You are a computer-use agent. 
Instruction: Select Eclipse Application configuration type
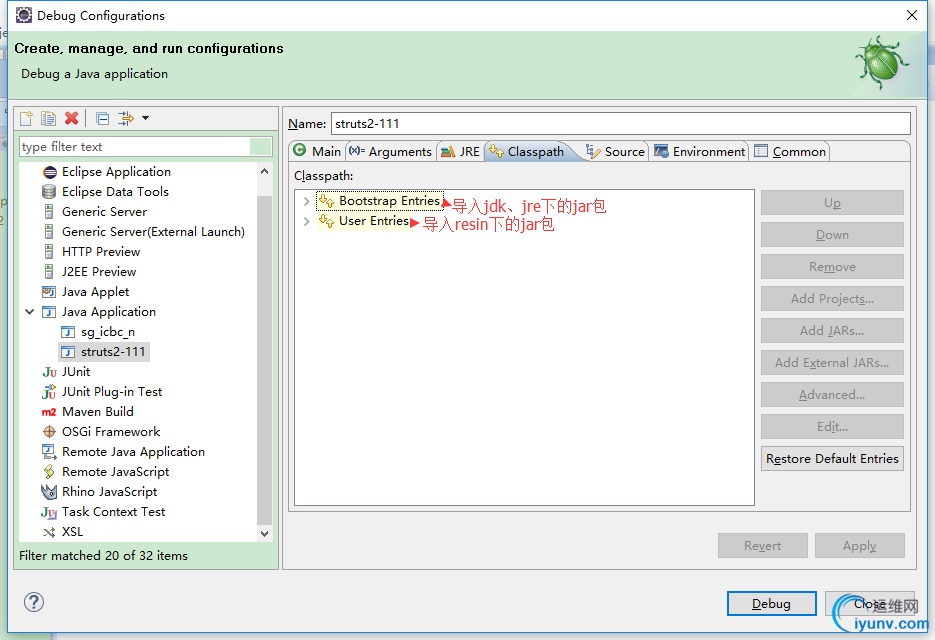pyautogui.click(x=116, y=172)
